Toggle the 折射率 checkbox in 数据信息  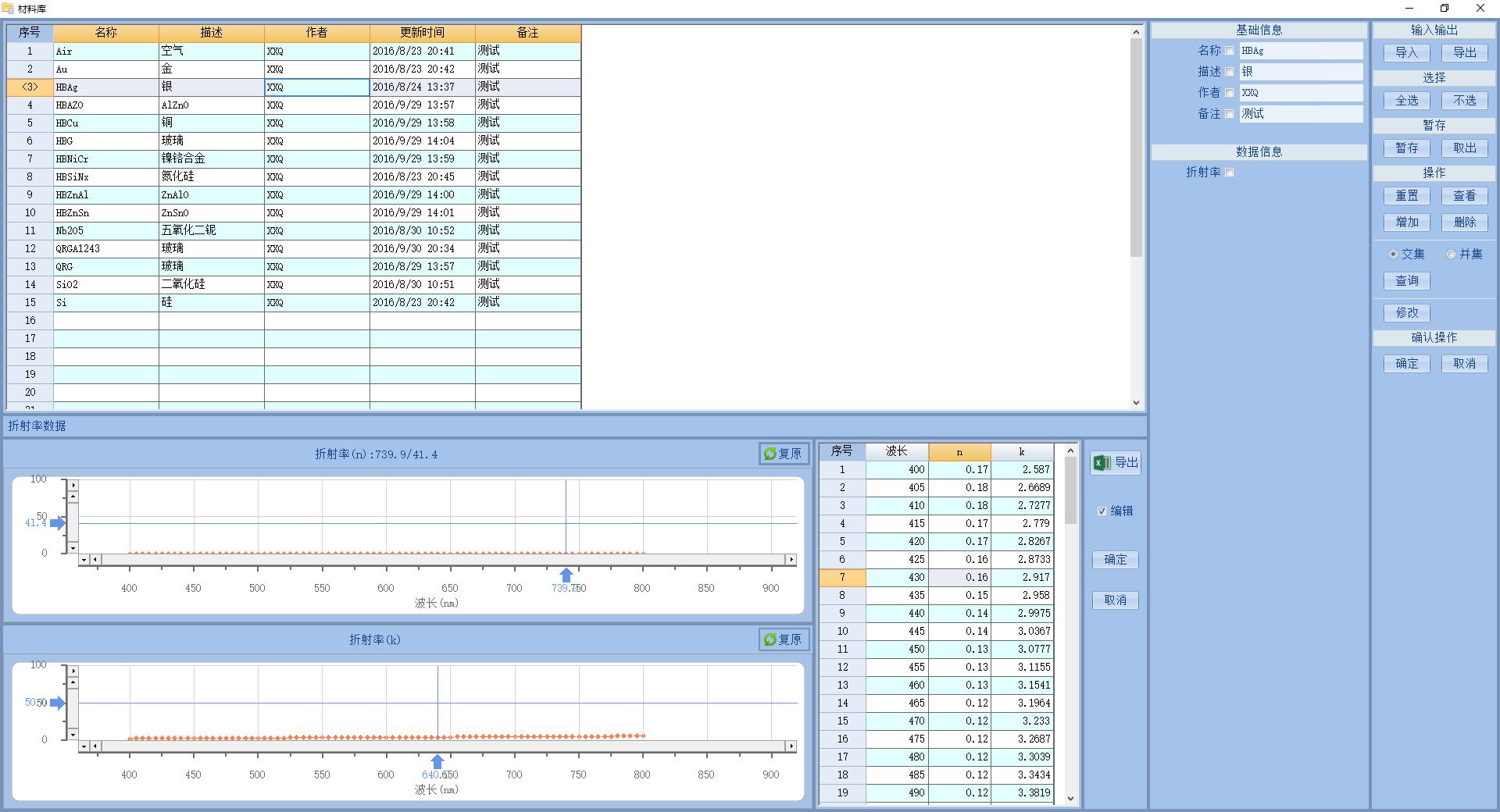[x=1230, y=173]
